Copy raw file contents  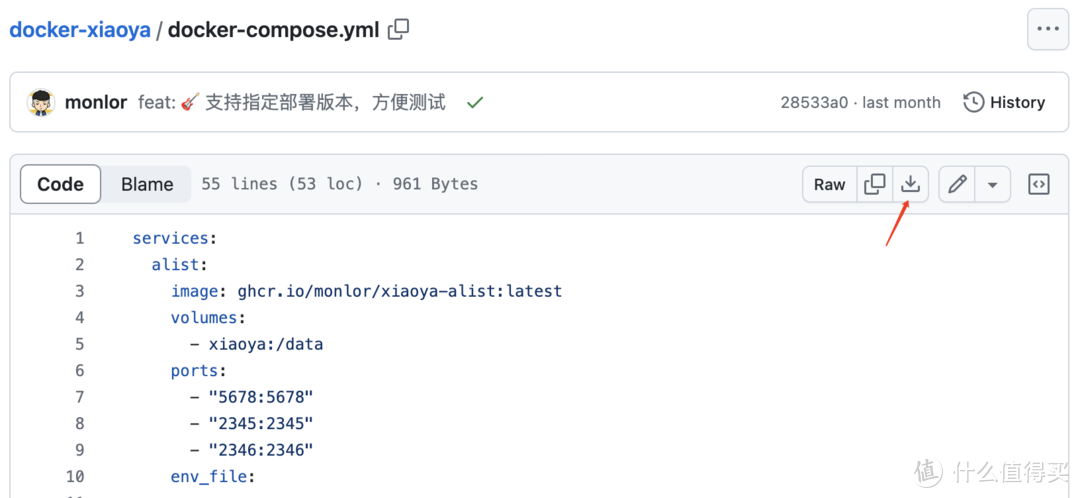pos(875,184)
